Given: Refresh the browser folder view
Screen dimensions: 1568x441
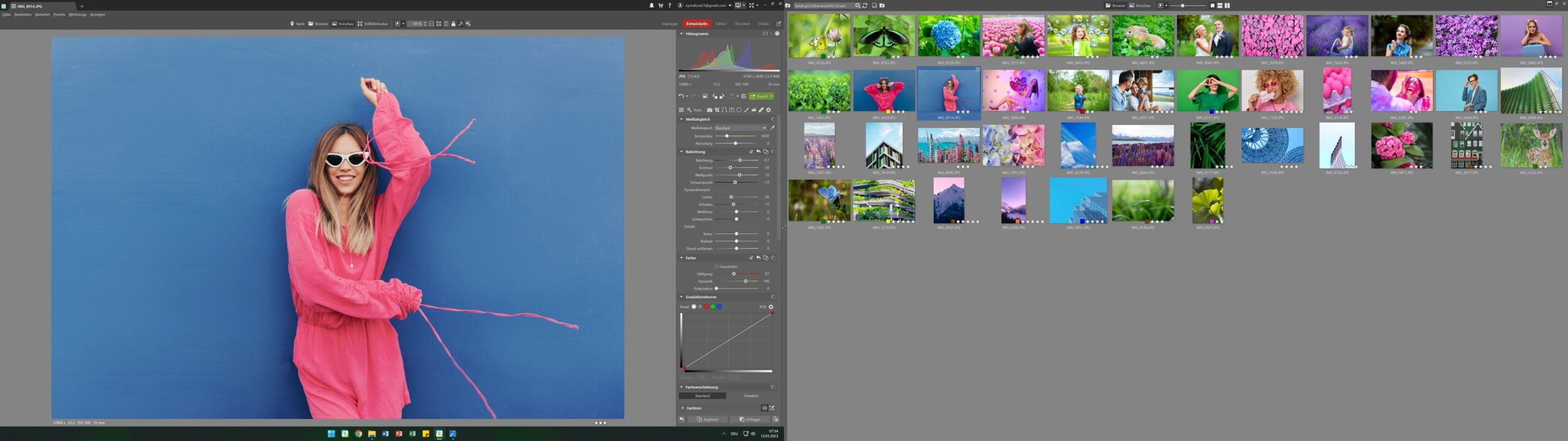Looking at the screenshot, I should pyautogui.click(x=865, y=6).
